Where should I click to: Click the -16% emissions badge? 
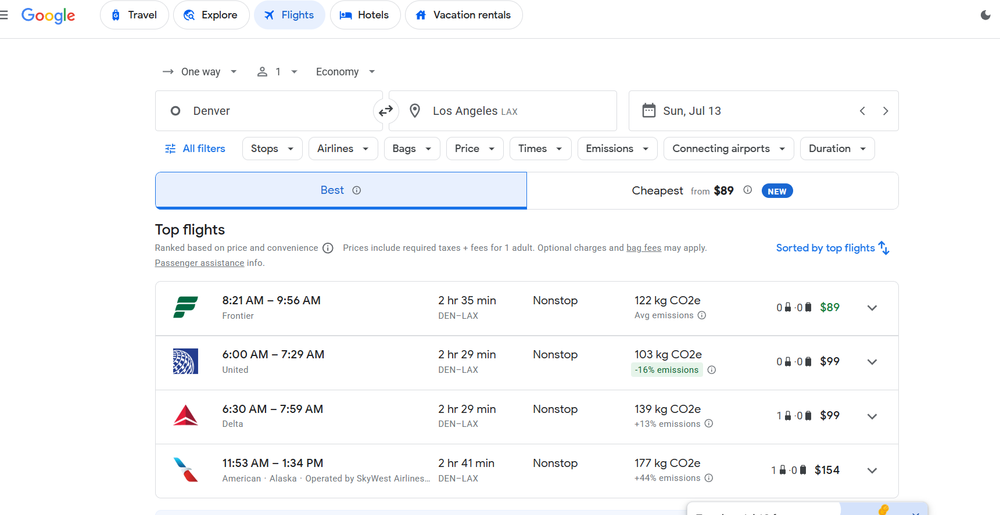point(666,370)
